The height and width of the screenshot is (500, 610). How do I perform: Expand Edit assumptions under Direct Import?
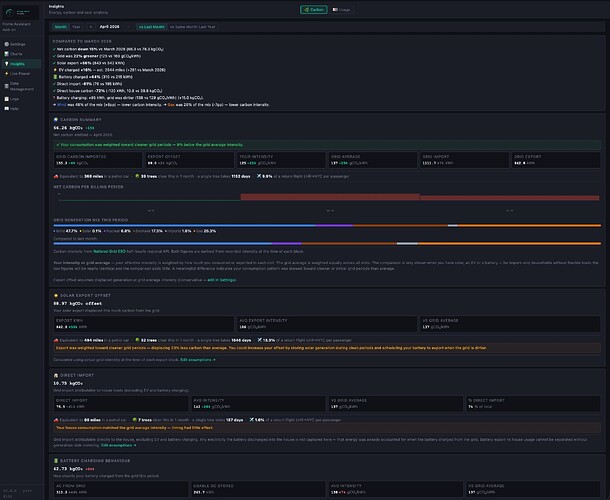[x=119, y=445]
